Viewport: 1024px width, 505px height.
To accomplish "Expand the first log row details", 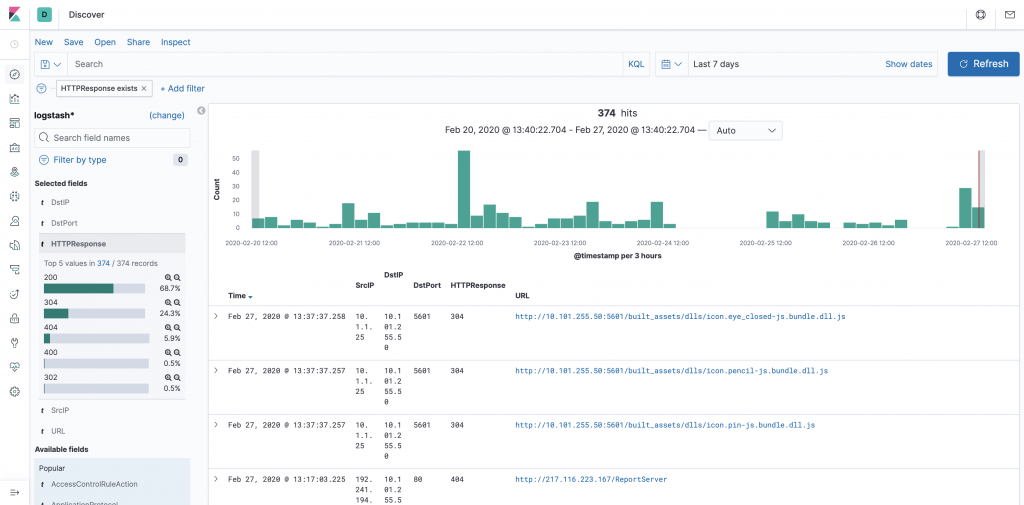I will [216, 316].
